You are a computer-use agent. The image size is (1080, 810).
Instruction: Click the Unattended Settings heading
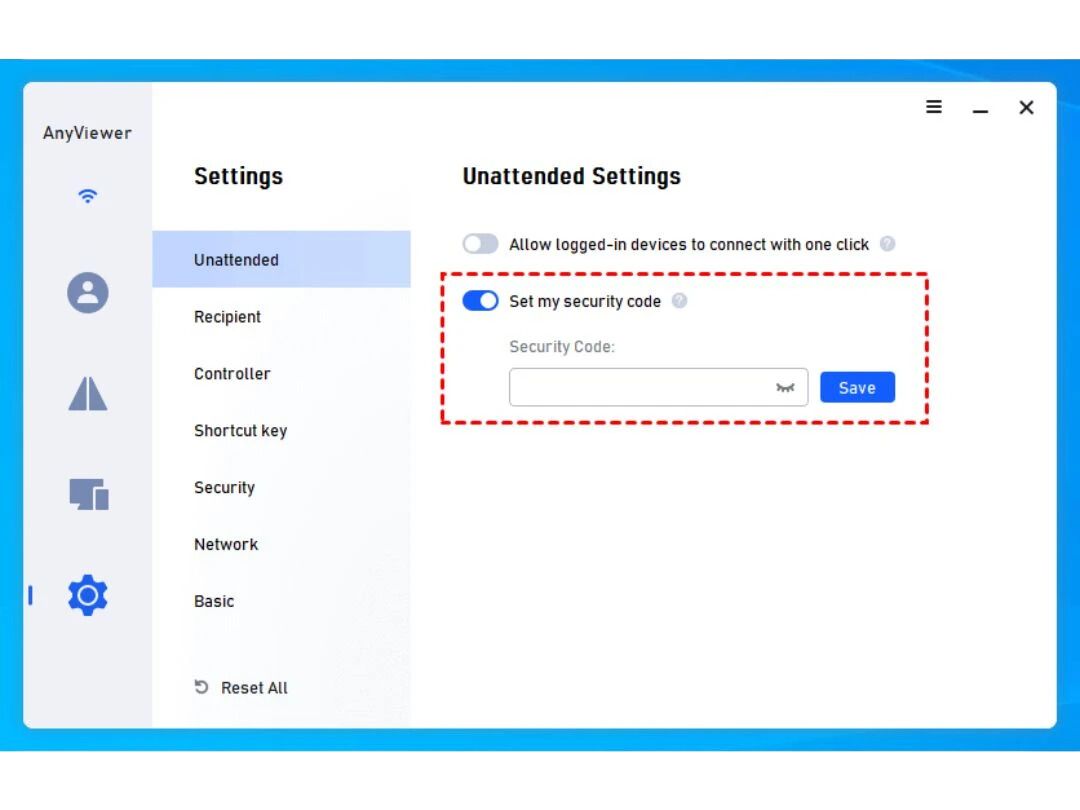click(572, 176)
